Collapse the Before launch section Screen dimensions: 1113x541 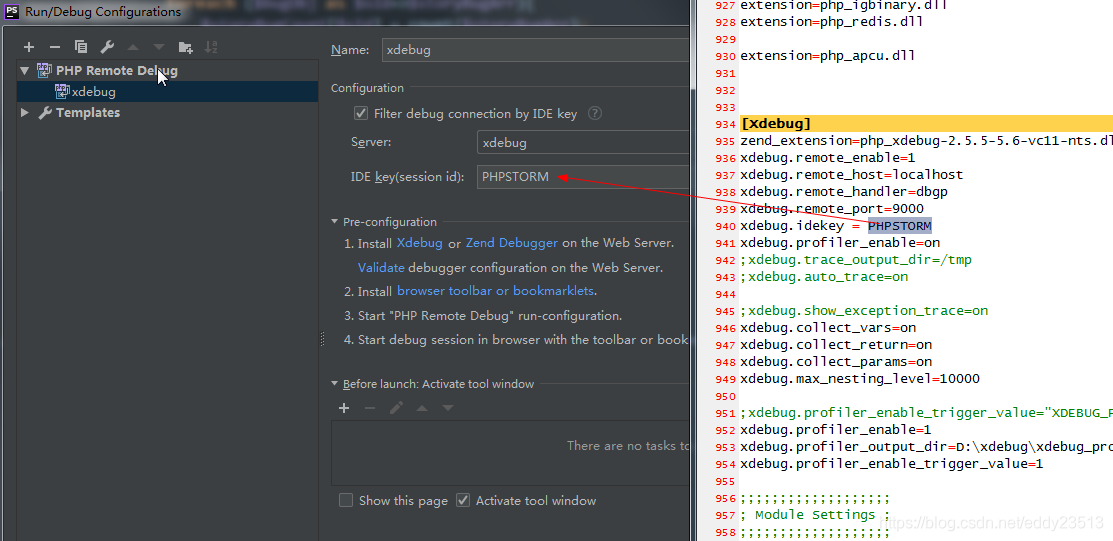pyautogui.click(x=335, y=384)
